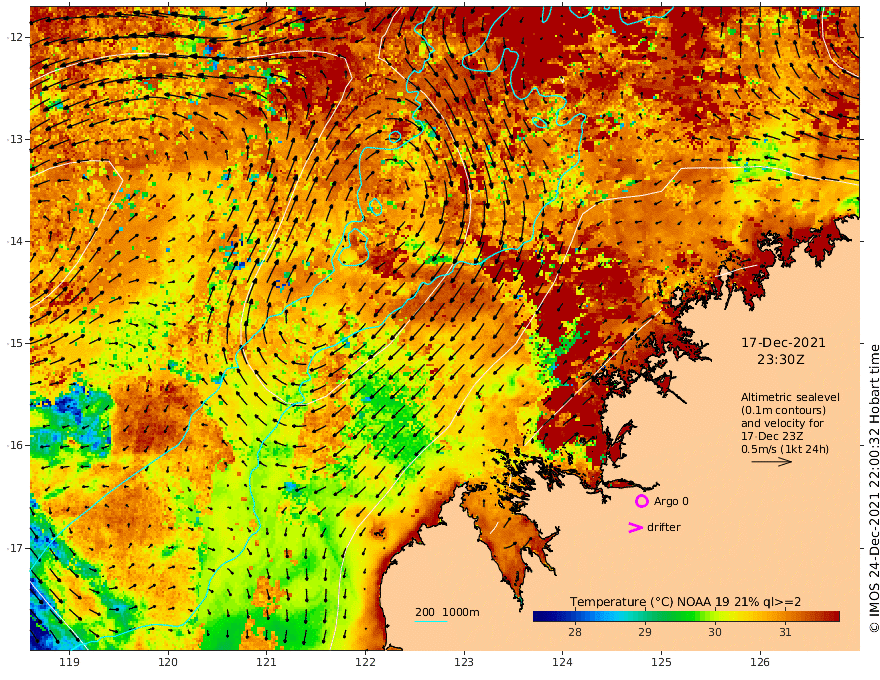Viewport: 880px width, 680px height.
Task: Click the '17-Dec-2021' date label
Action: pos(783,342)
